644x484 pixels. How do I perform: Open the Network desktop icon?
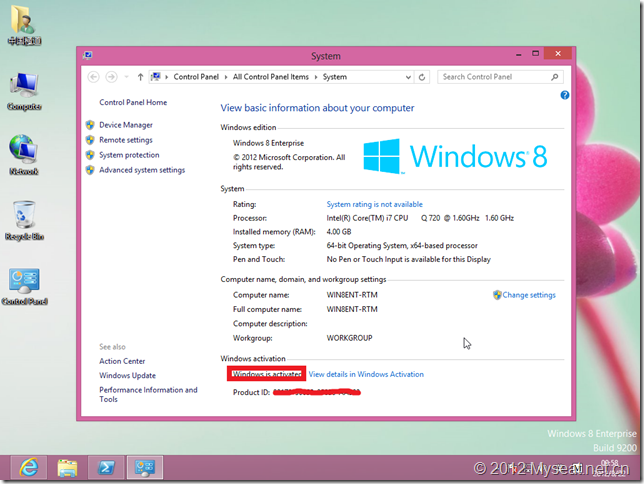point(24,155)
